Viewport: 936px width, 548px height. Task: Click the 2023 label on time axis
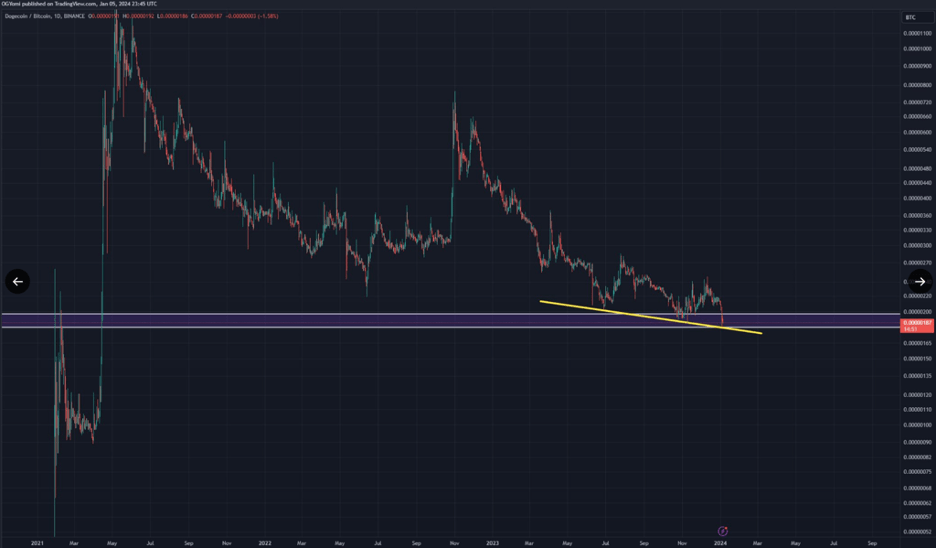pyautogui.click(x=492, y=543)
